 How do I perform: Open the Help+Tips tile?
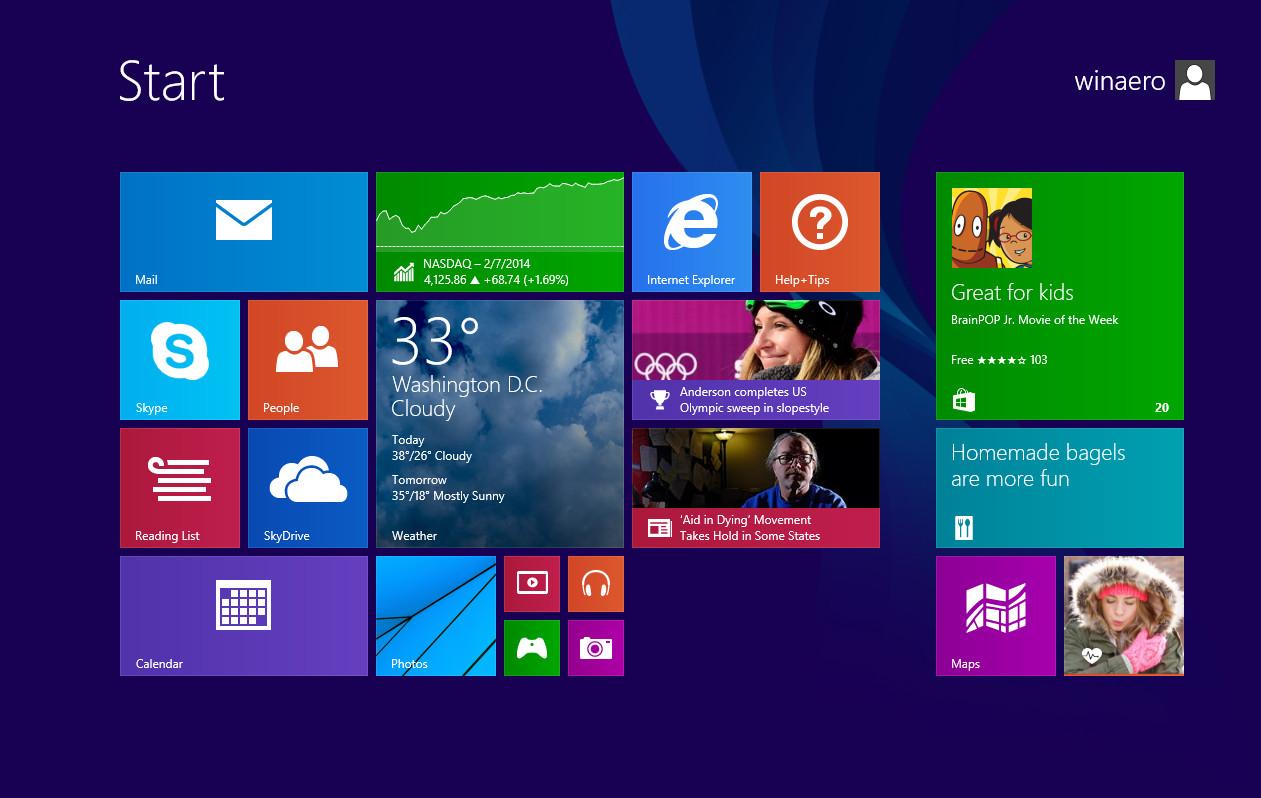coord(820,232)
